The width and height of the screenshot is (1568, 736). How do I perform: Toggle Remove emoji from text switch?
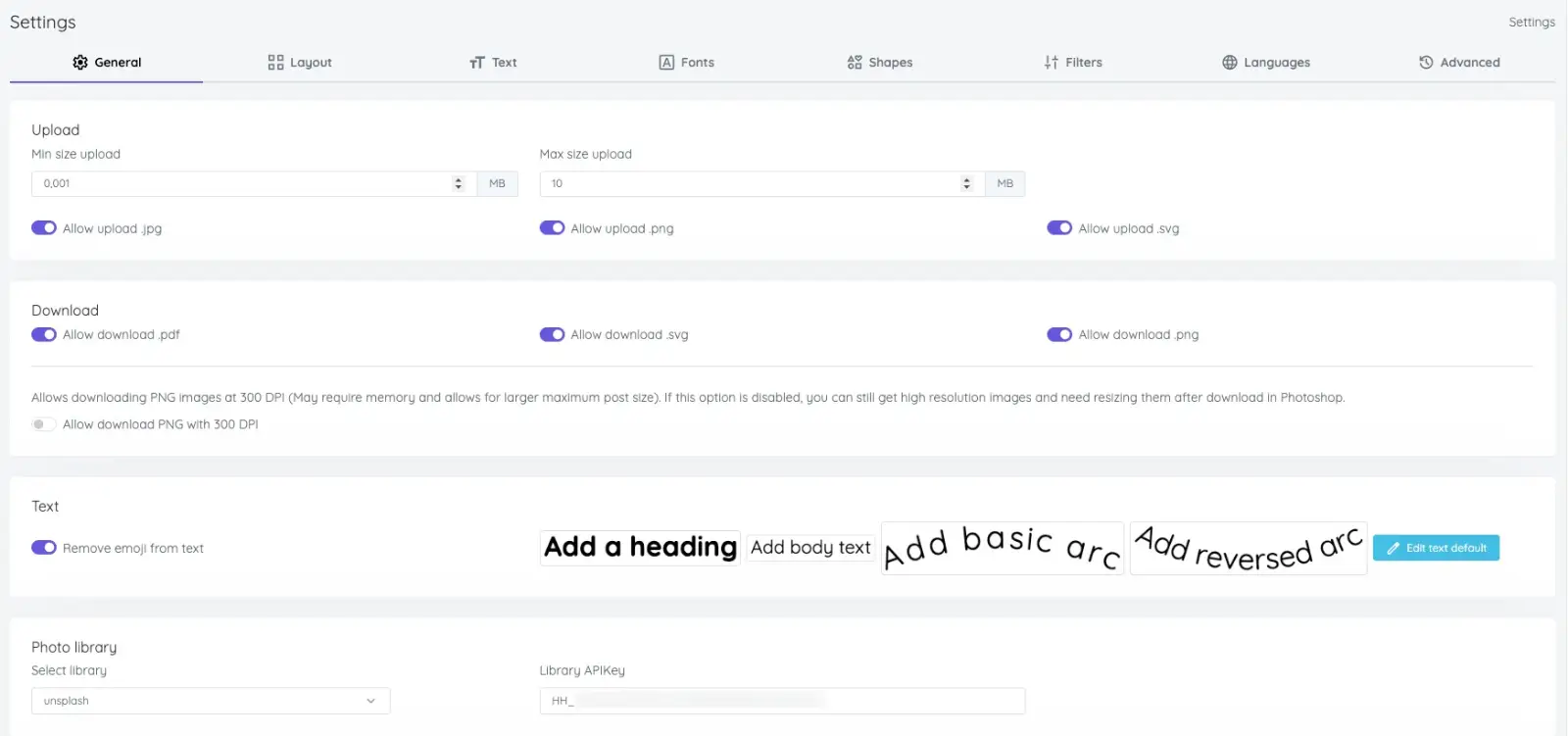(44, 548)
